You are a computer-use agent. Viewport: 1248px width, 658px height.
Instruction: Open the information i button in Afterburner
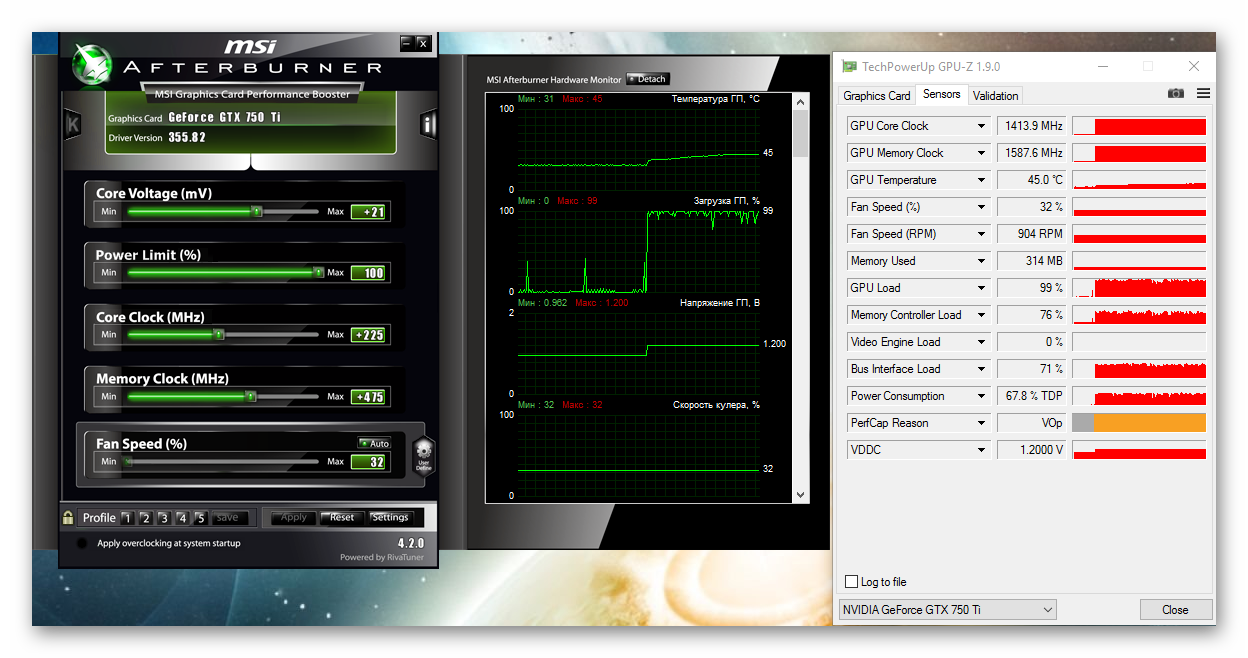(x=428, y=125)
